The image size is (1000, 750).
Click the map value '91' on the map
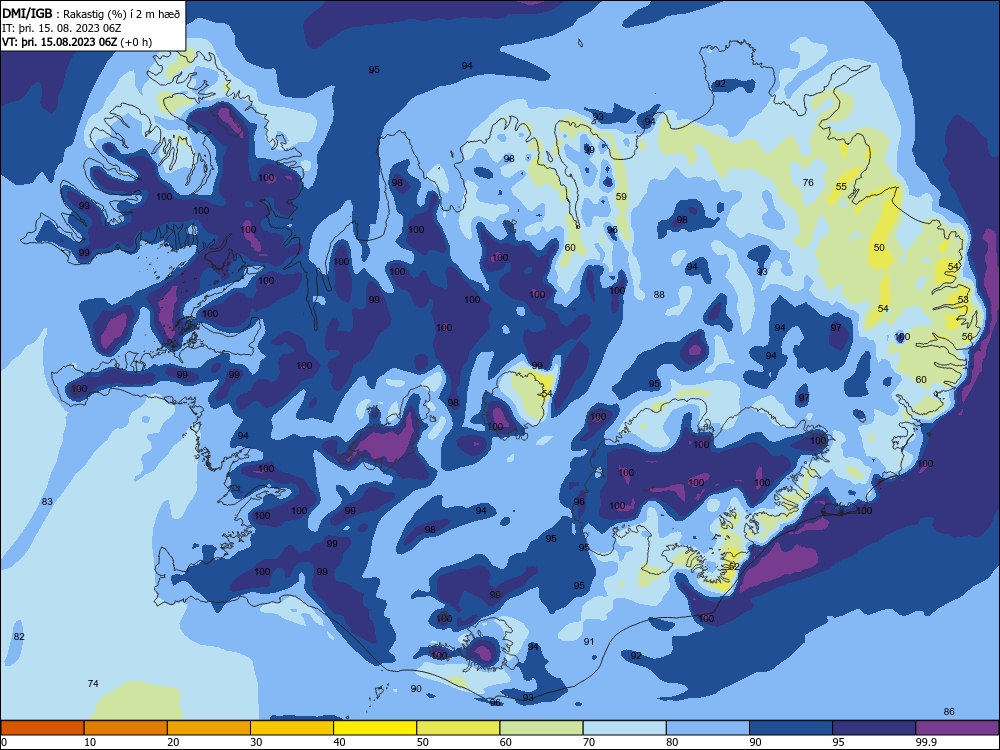pos(589,642)
